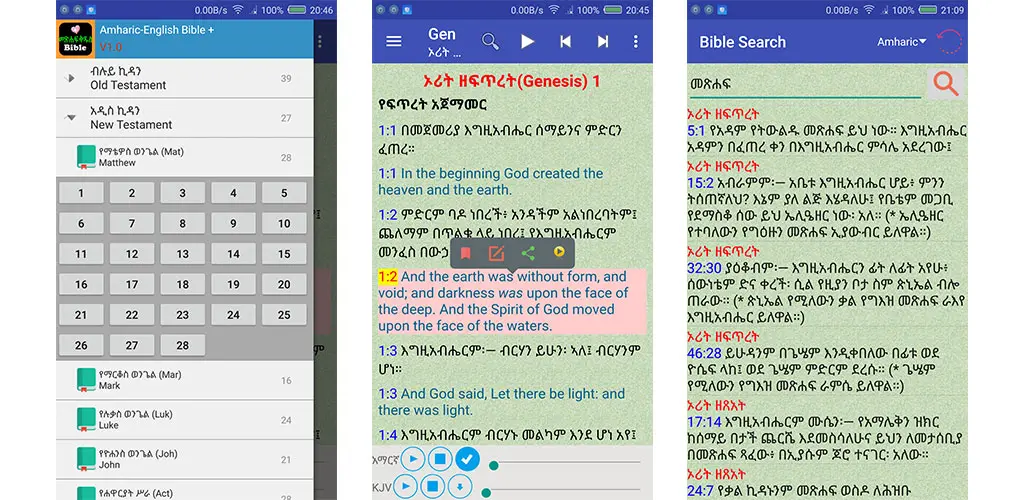
Task: Tap English verse 'And God said, Let there be light'
Action: pos(502,401)
